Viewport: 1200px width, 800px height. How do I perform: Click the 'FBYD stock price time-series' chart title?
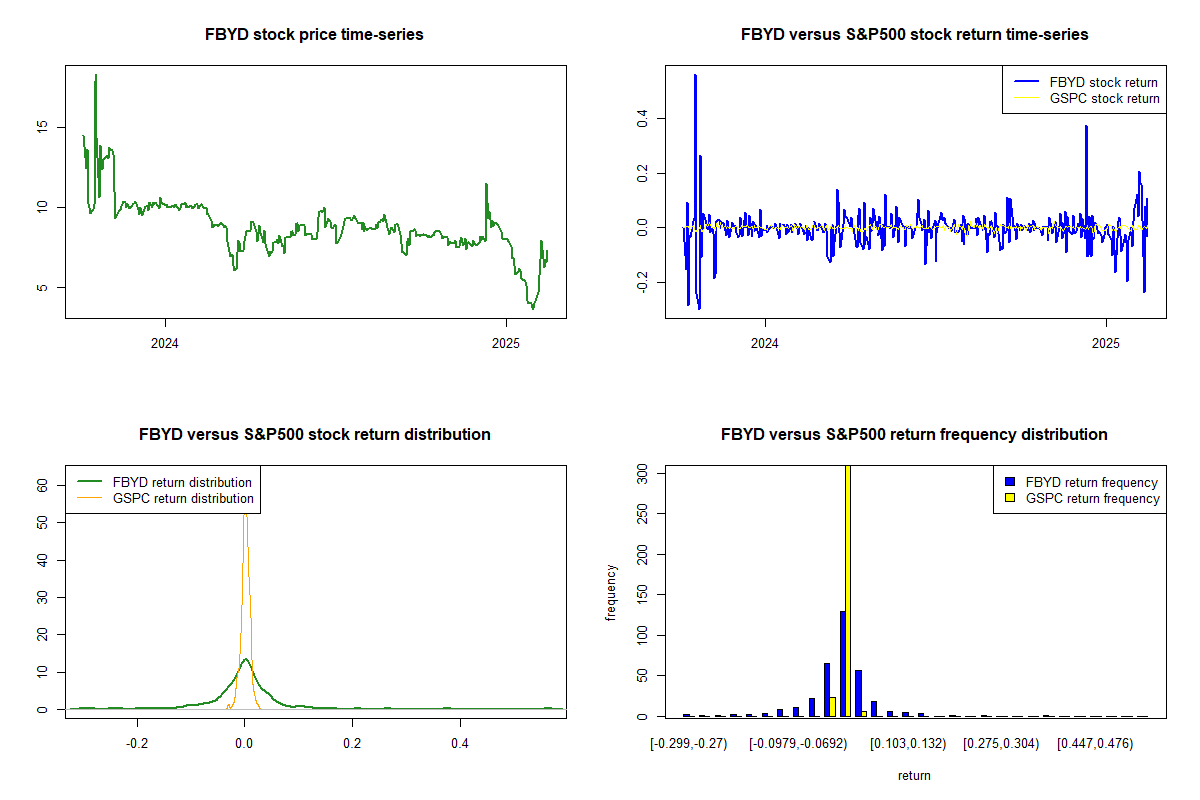[314, 35]
